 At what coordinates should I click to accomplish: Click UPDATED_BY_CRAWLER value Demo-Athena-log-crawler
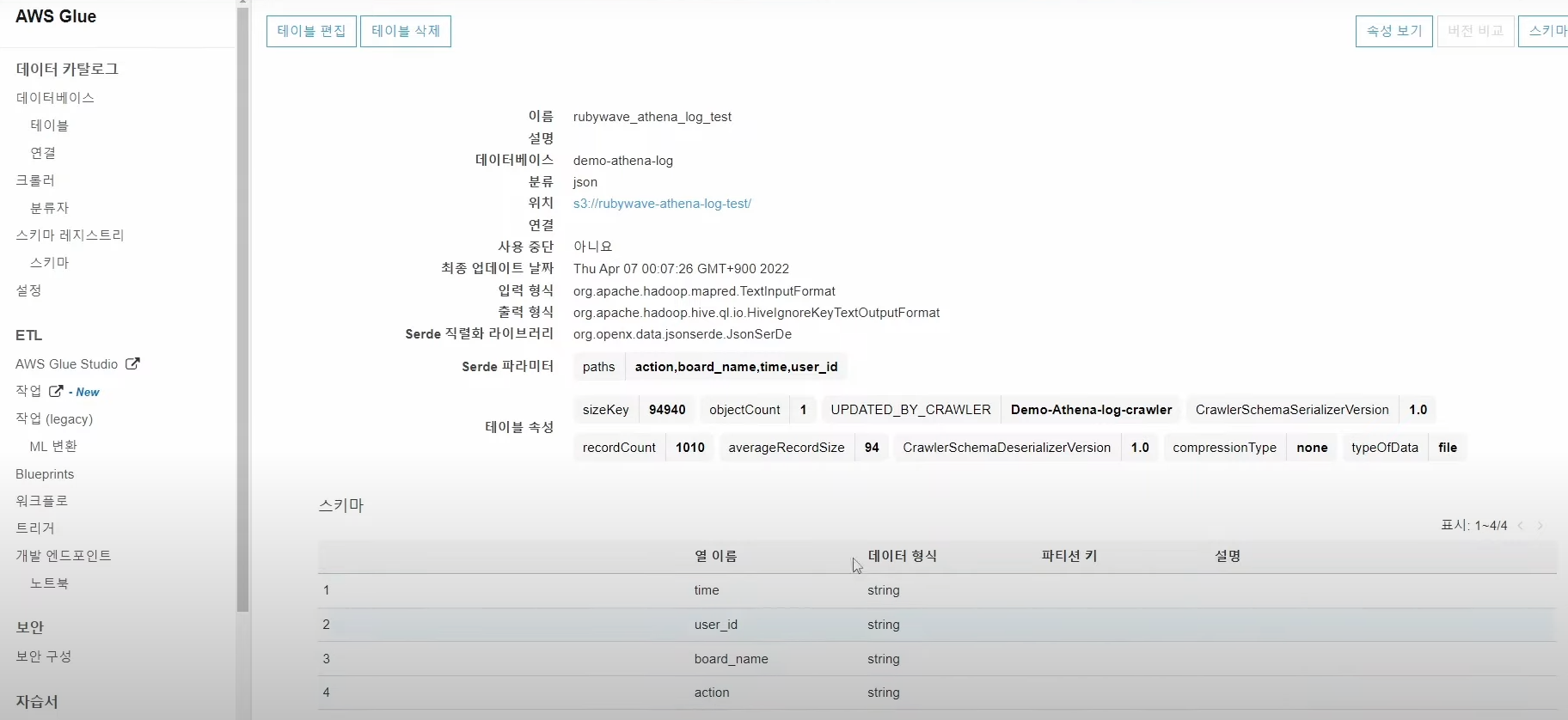(1091, 410)
